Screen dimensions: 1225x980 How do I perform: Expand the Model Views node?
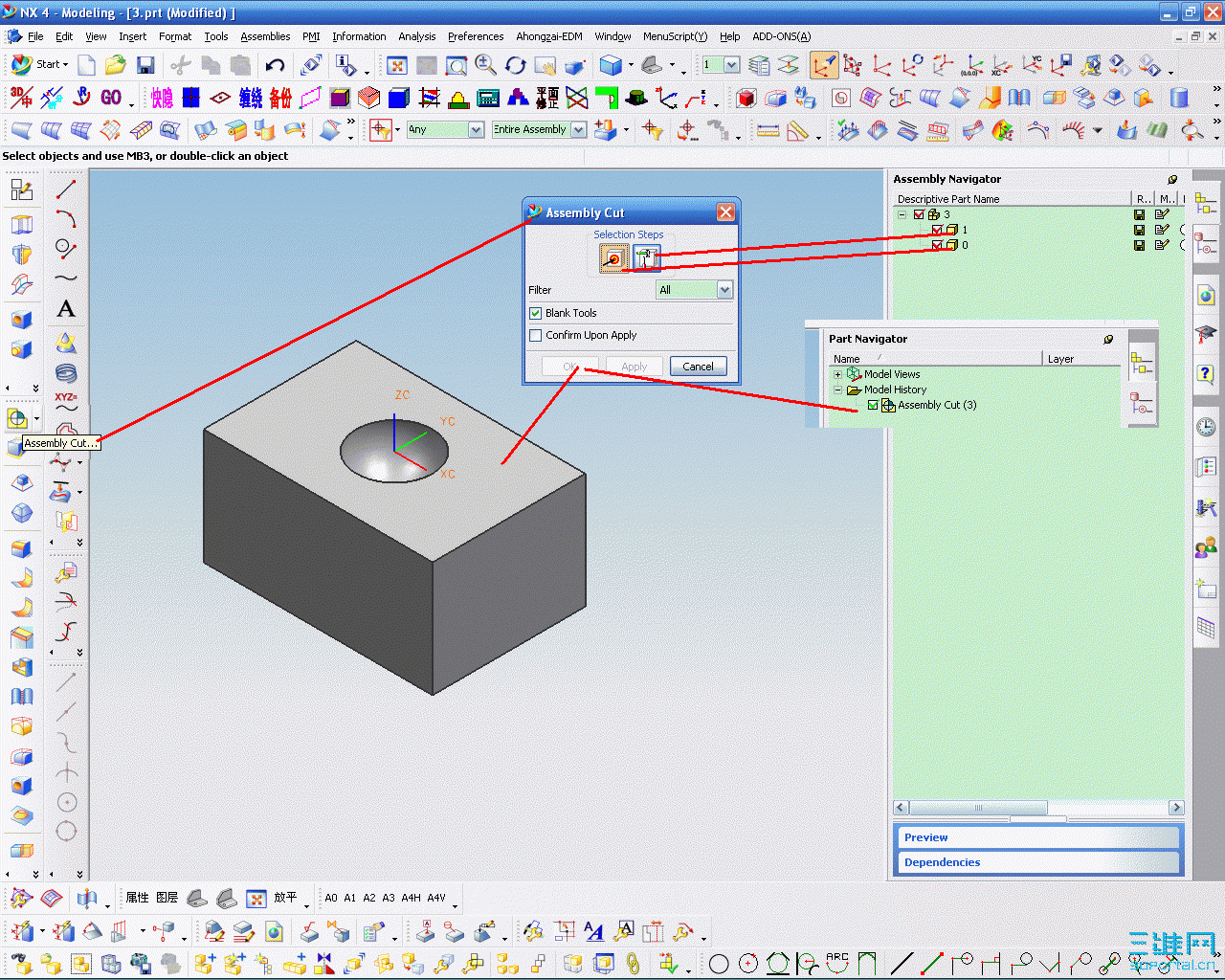[837, 374]
